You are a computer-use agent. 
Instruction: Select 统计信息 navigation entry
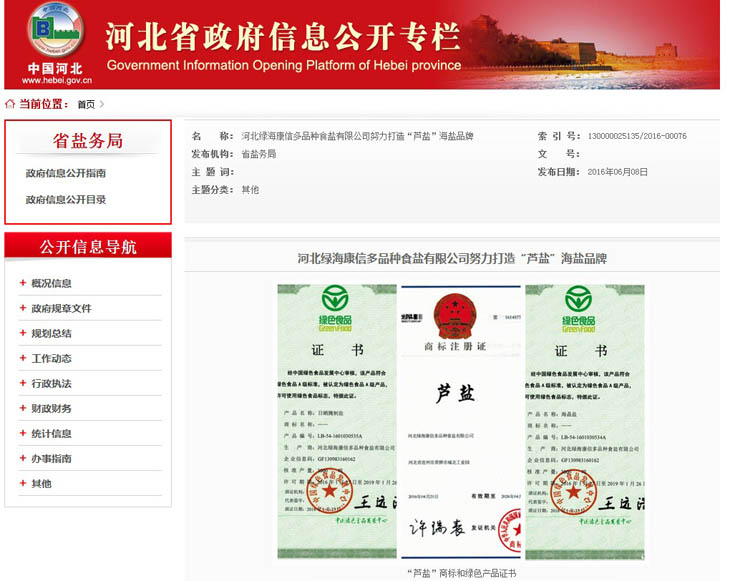point(51,434)
